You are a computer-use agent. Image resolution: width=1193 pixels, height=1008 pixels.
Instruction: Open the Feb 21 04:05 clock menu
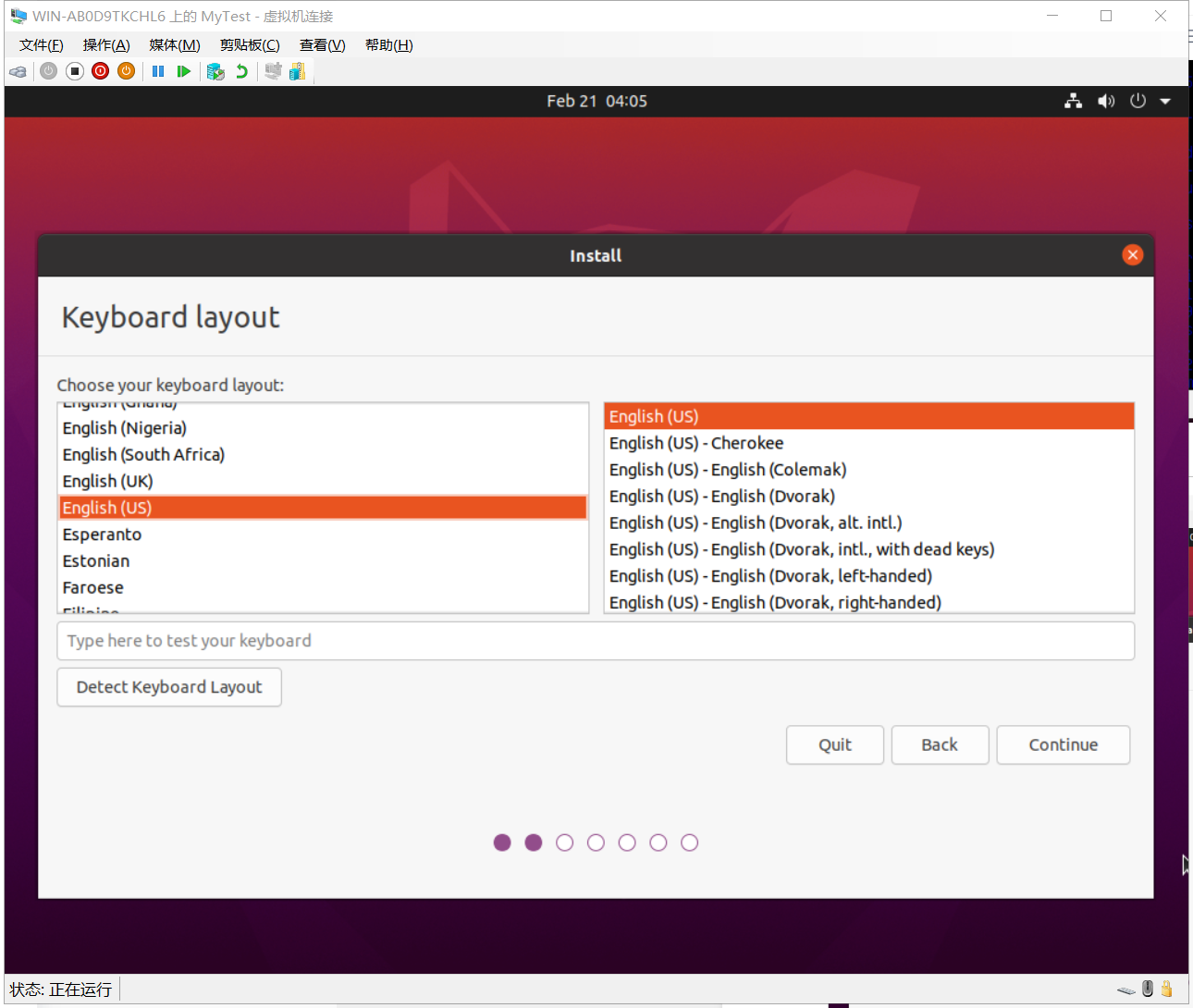596,101
